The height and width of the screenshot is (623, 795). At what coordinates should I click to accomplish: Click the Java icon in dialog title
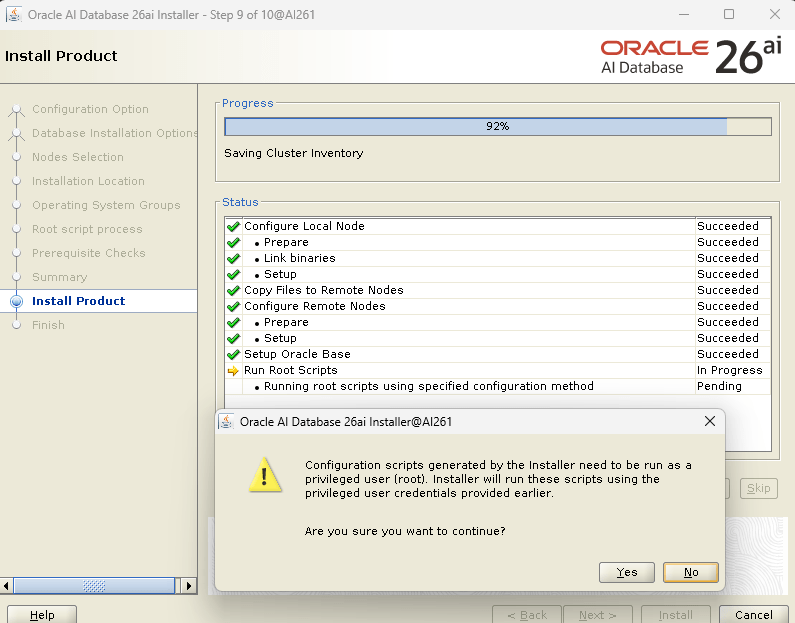tap(227, 422)
